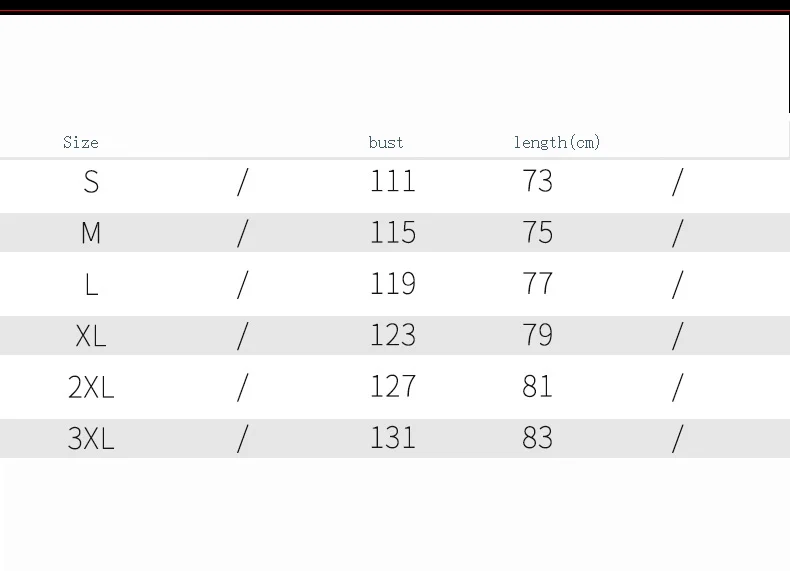
Task: Click length value 77
Action: (x=538, y=283)
